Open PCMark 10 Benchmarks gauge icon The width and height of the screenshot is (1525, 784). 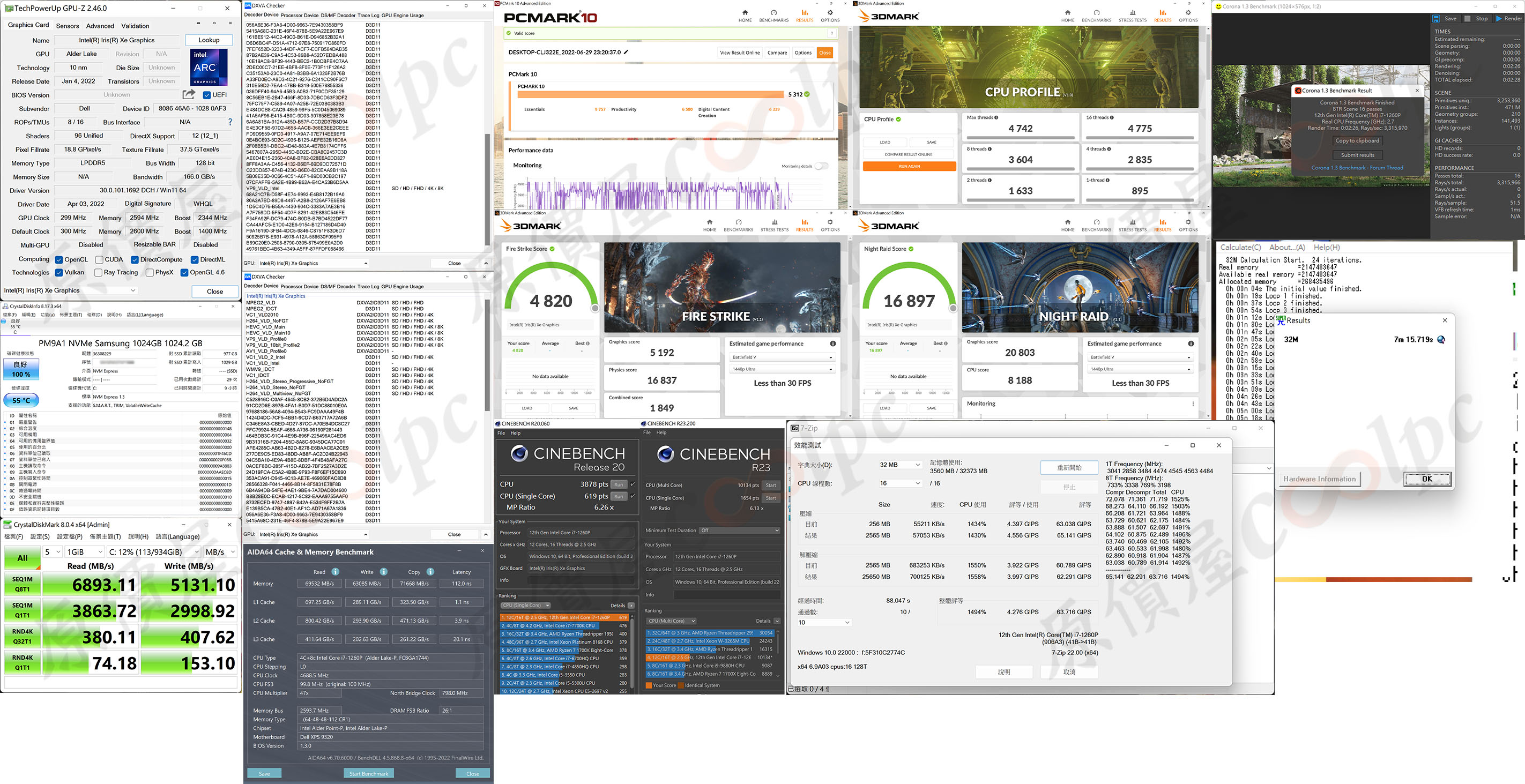(x=773, y=12)
